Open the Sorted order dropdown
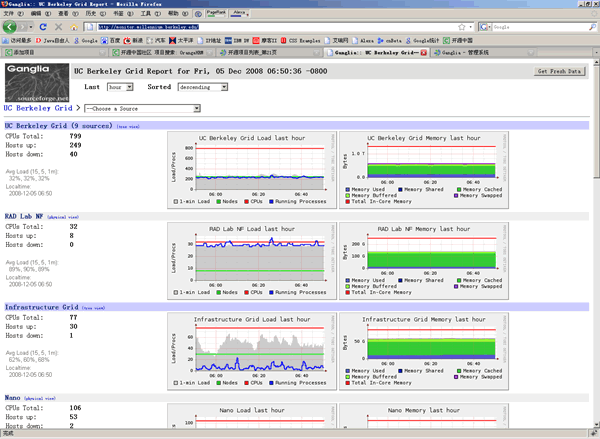The width and height of the screenshot is (600, 439). (203, 88)
